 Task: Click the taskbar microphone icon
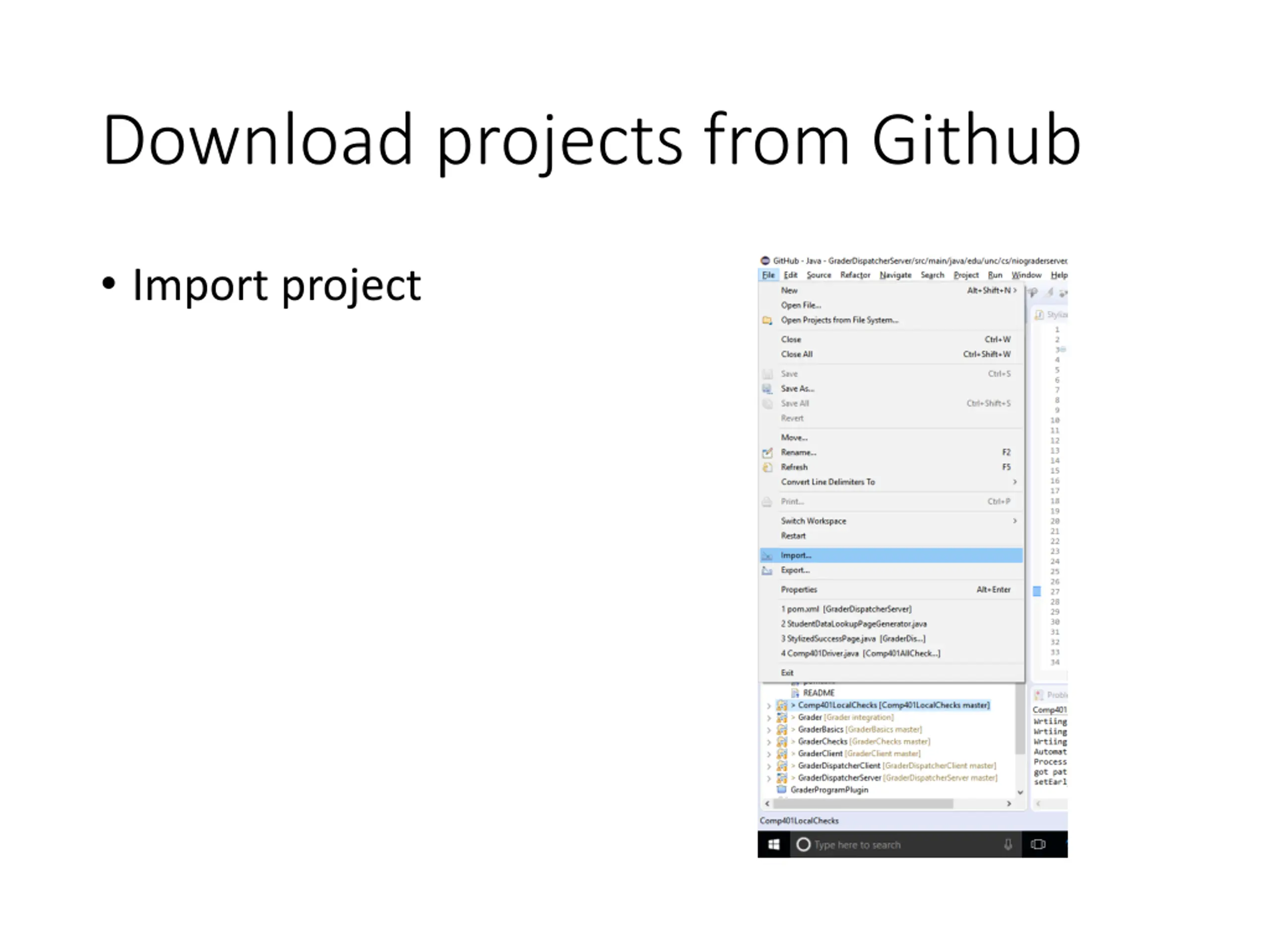[x=1008, y=845]
